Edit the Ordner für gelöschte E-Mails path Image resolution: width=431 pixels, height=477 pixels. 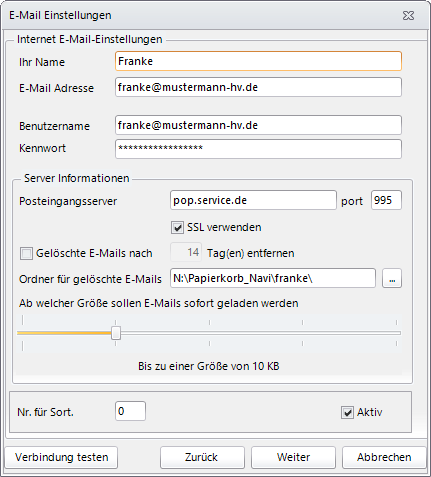click(273, 278)
